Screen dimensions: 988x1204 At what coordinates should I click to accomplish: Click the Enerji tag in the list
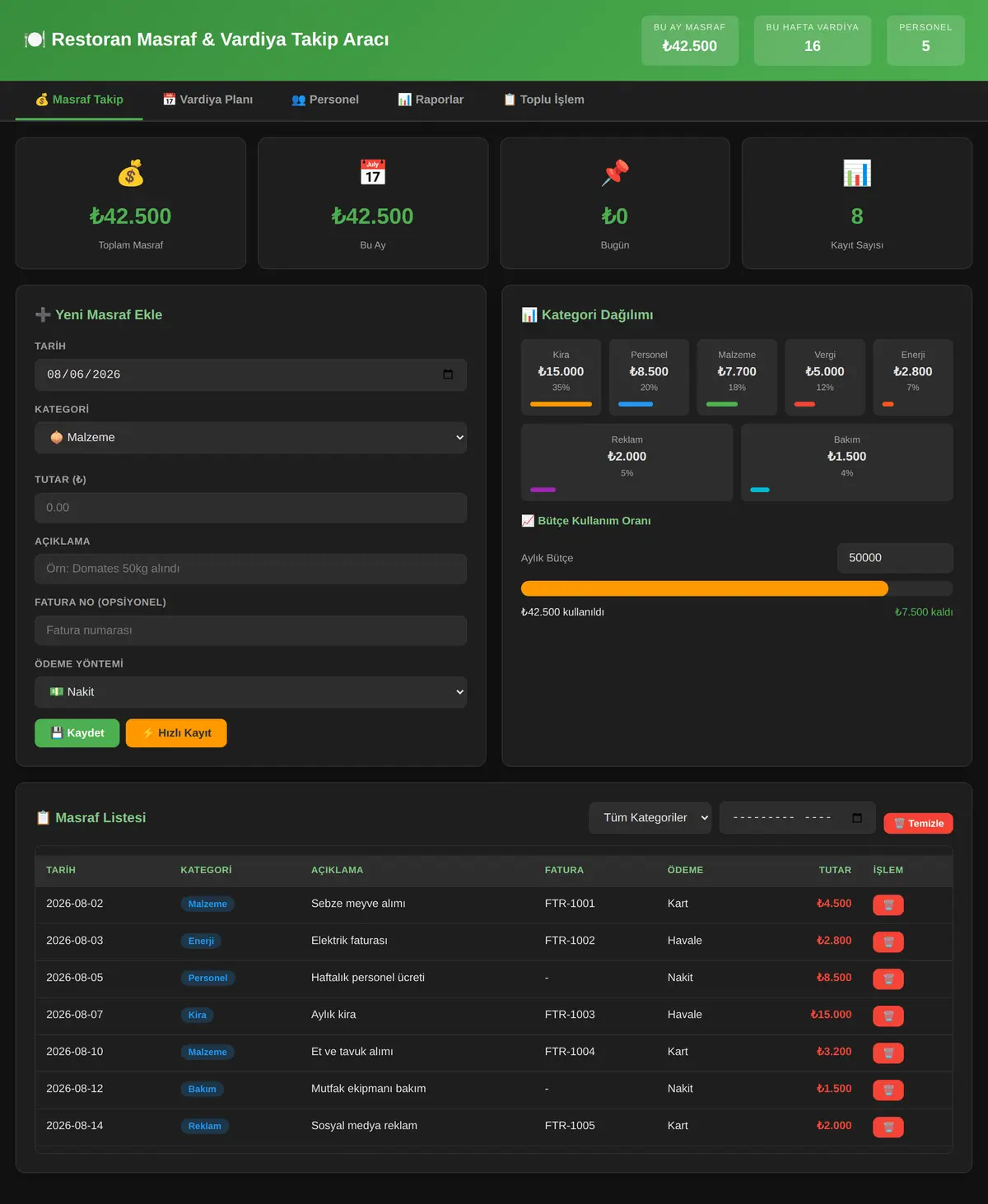(x=201, y=941)
